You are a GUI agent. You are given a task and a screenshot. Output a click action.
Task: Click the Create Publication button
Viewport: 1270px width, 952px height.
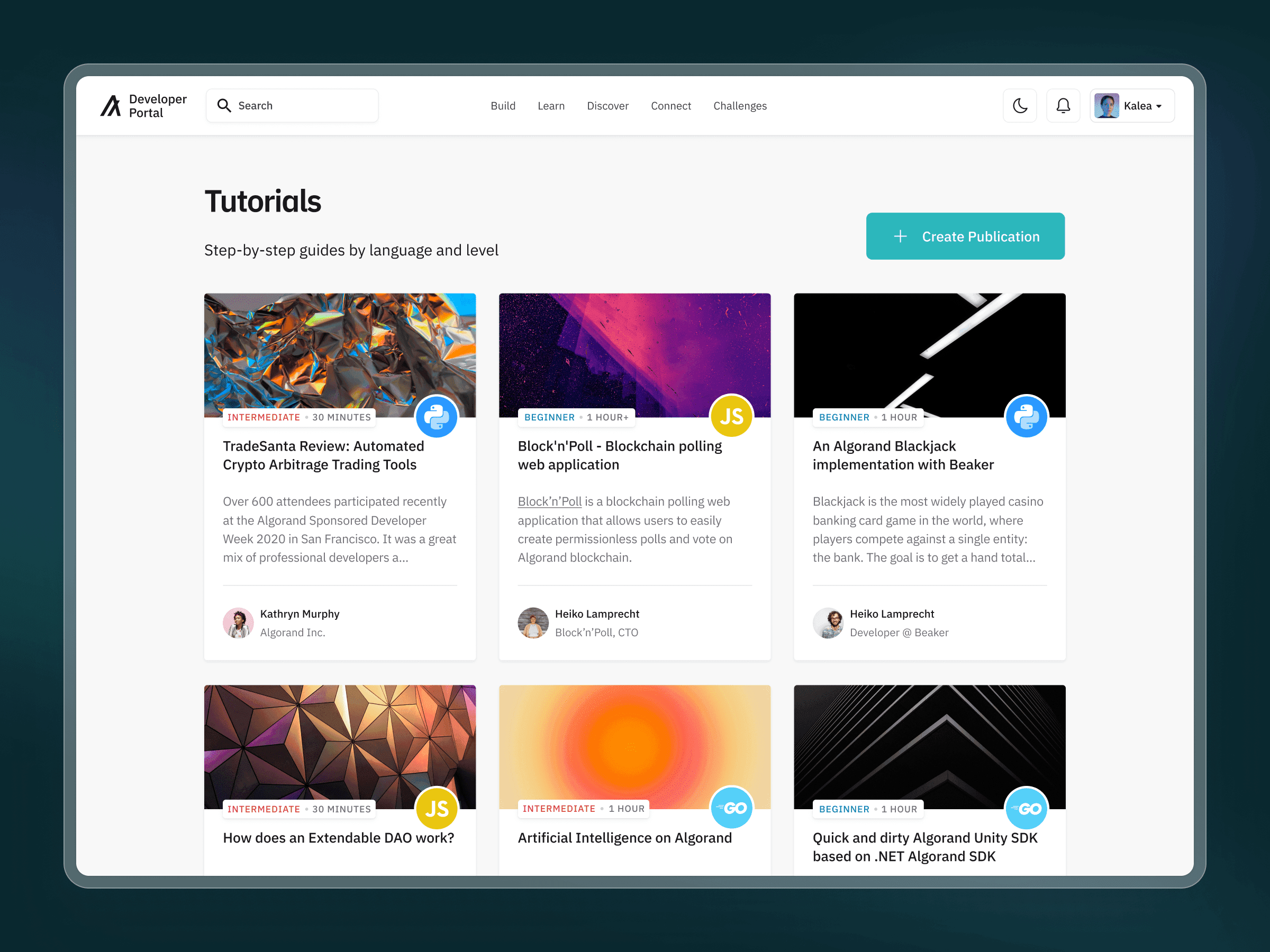pos(965,236)
